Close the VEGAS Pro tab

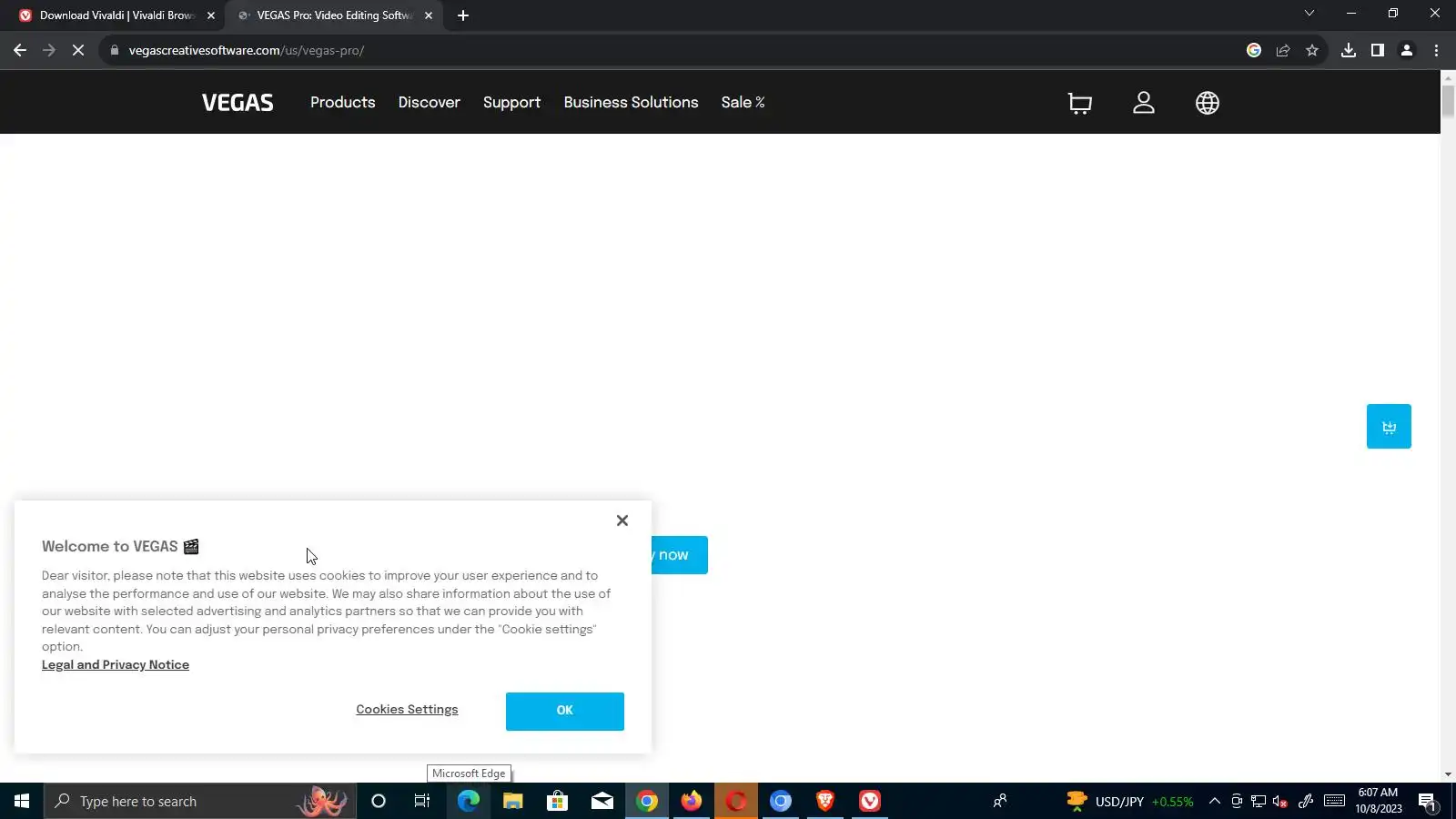pos(429,15)
